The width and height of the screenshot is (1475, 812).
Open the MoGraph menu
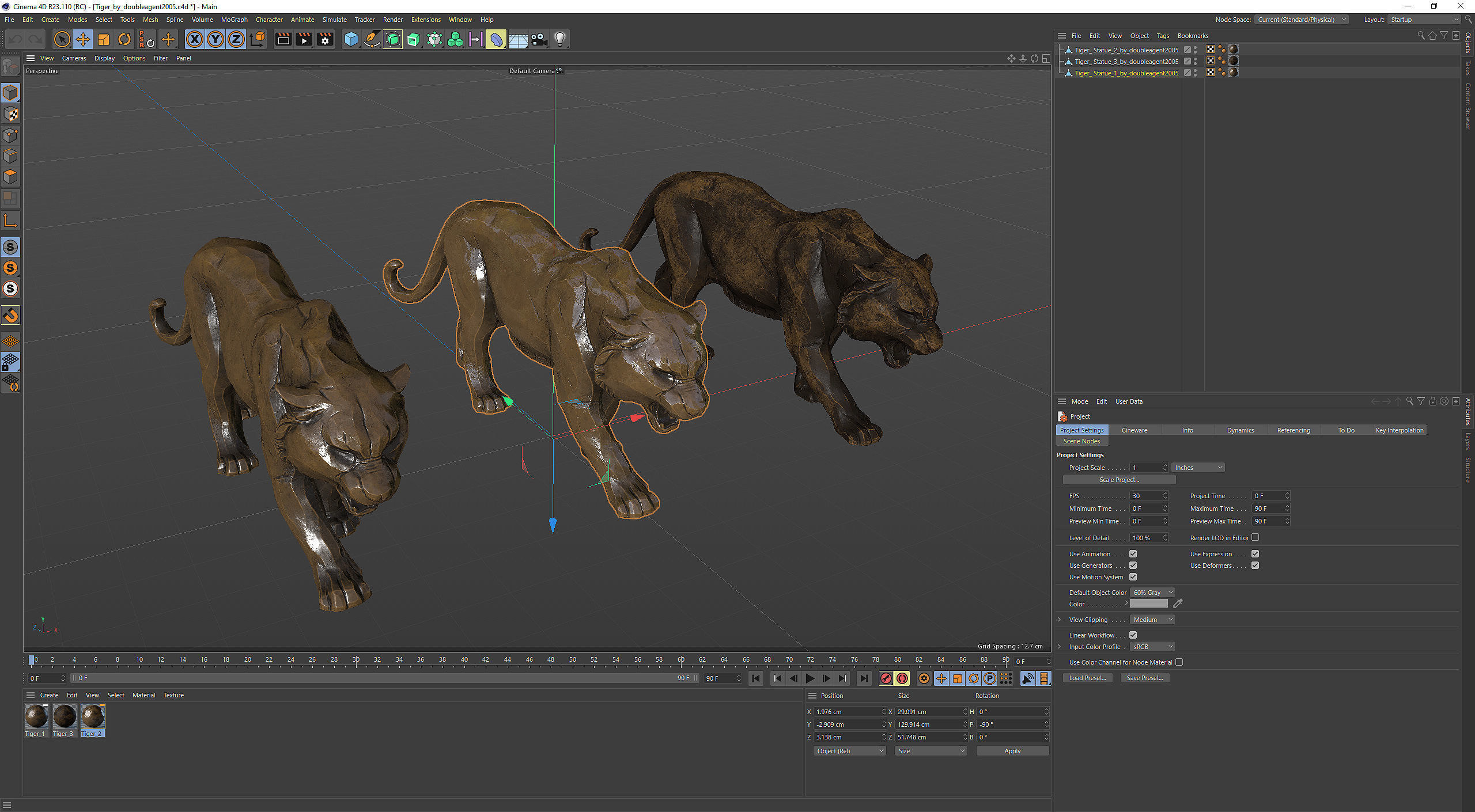coord(234,20)
